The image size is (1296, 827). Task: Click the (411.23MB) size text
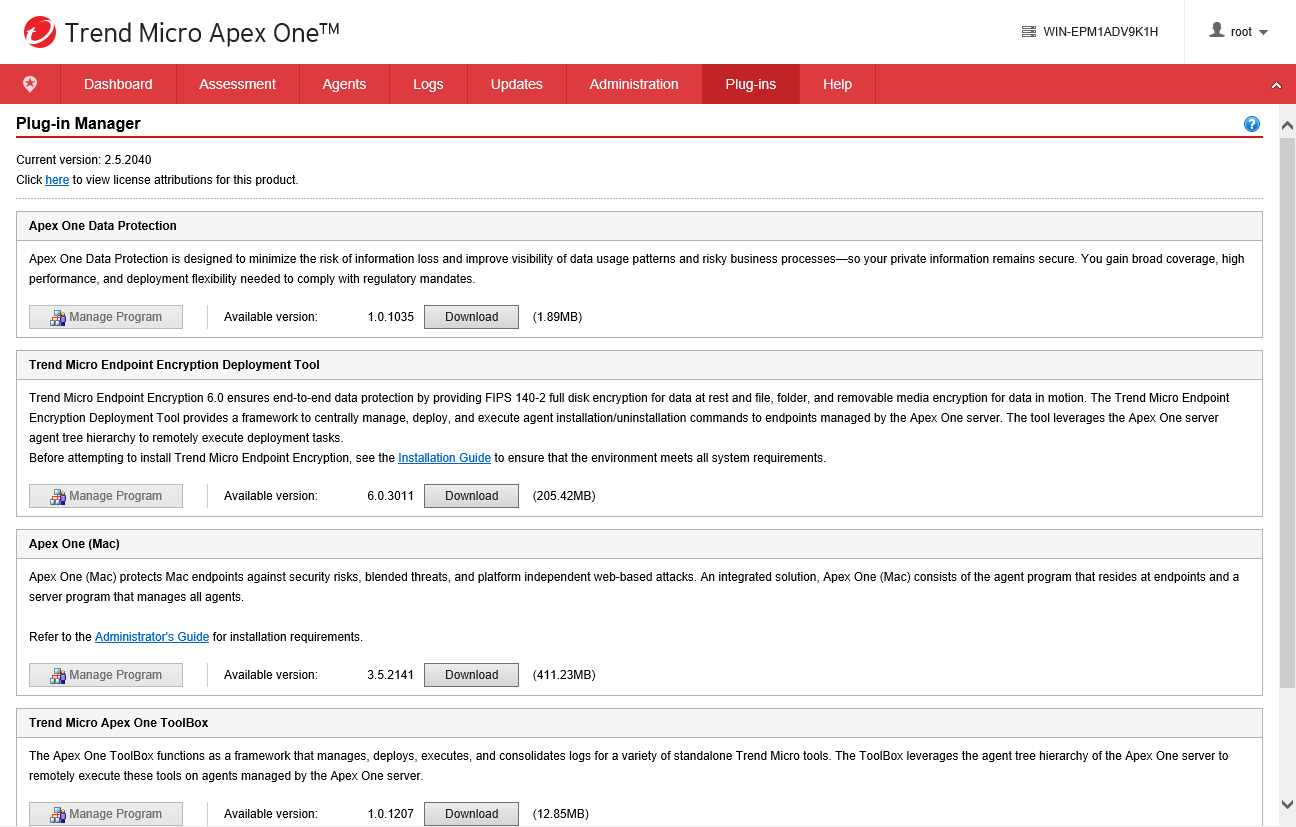(x=564, y=675)
